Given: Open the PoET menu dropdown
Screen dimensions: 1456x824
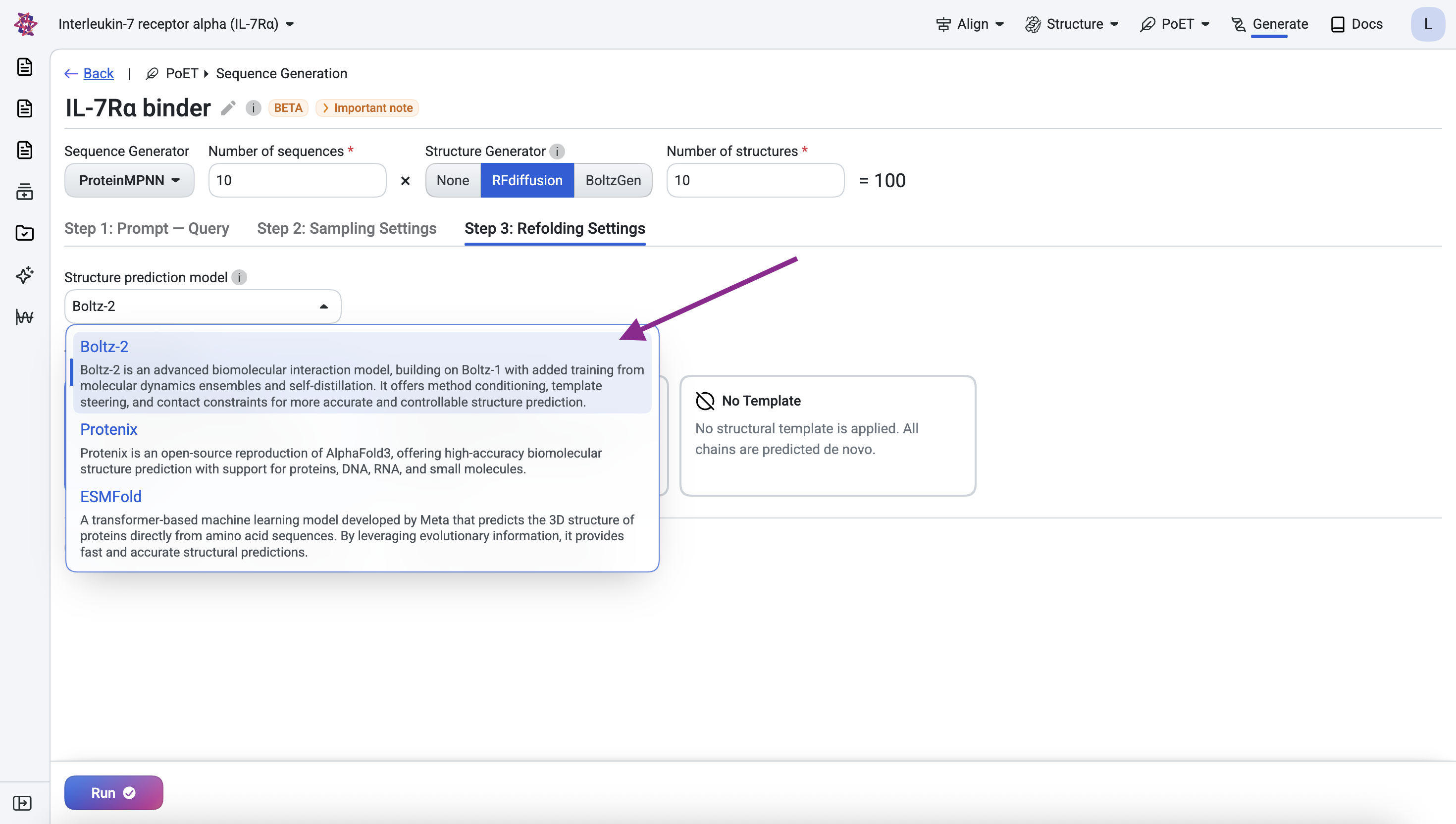Looking at the screenshot, I should (x=1175, y=24).
